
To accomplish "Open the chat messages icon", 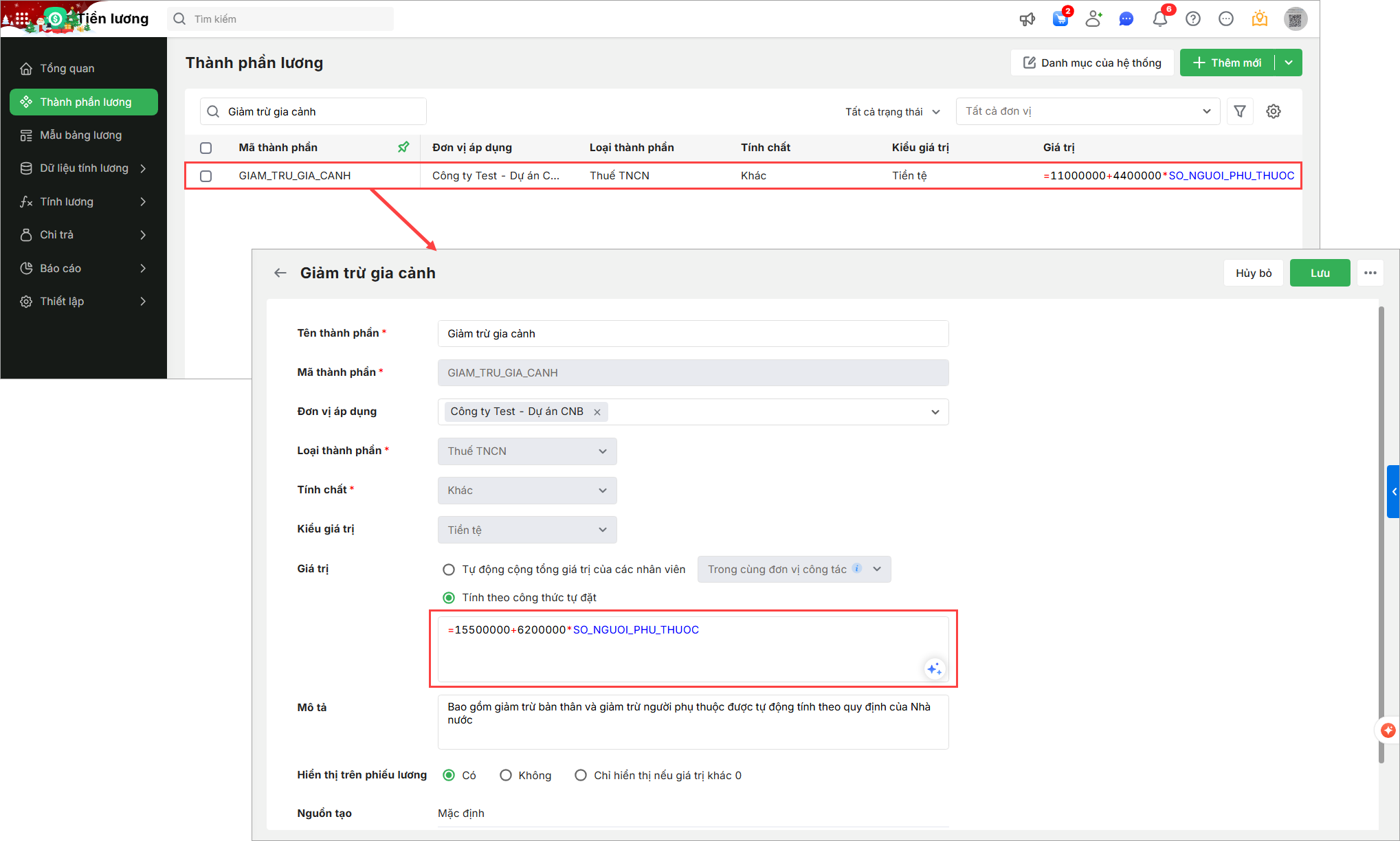I will click(x=1126, y=19).
